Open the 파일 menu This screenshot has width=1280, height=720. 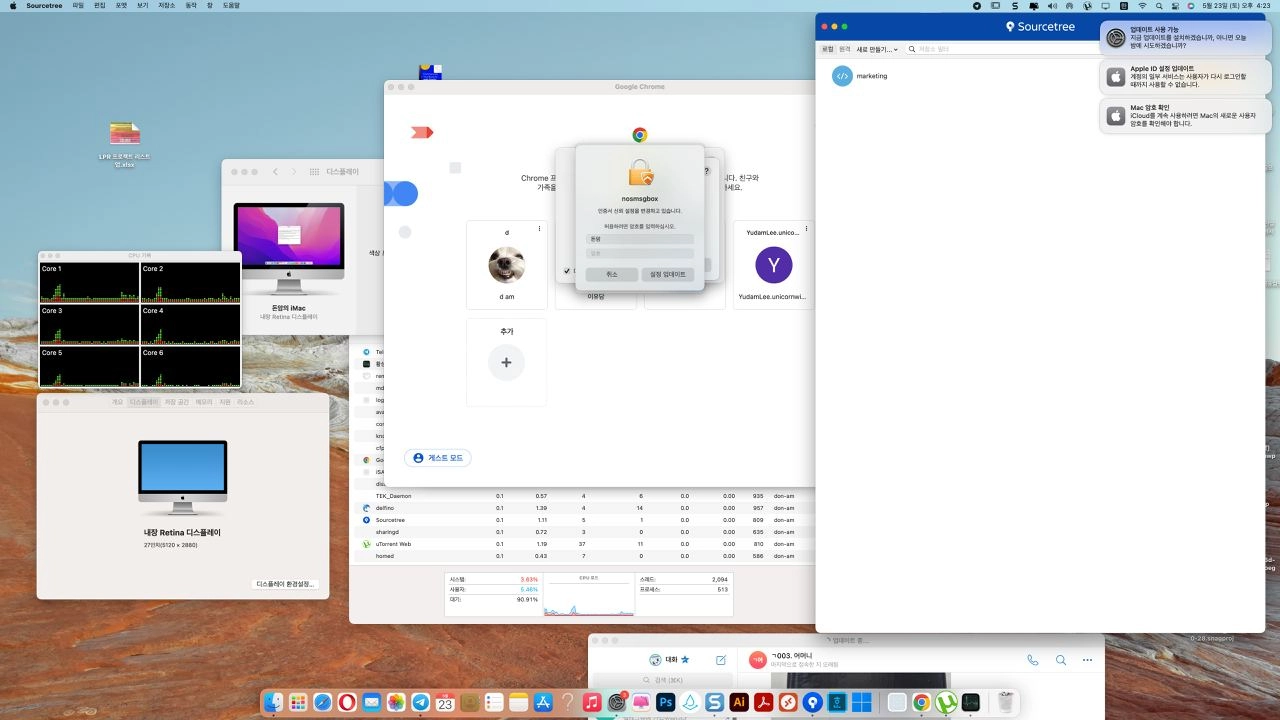(78, 6)
